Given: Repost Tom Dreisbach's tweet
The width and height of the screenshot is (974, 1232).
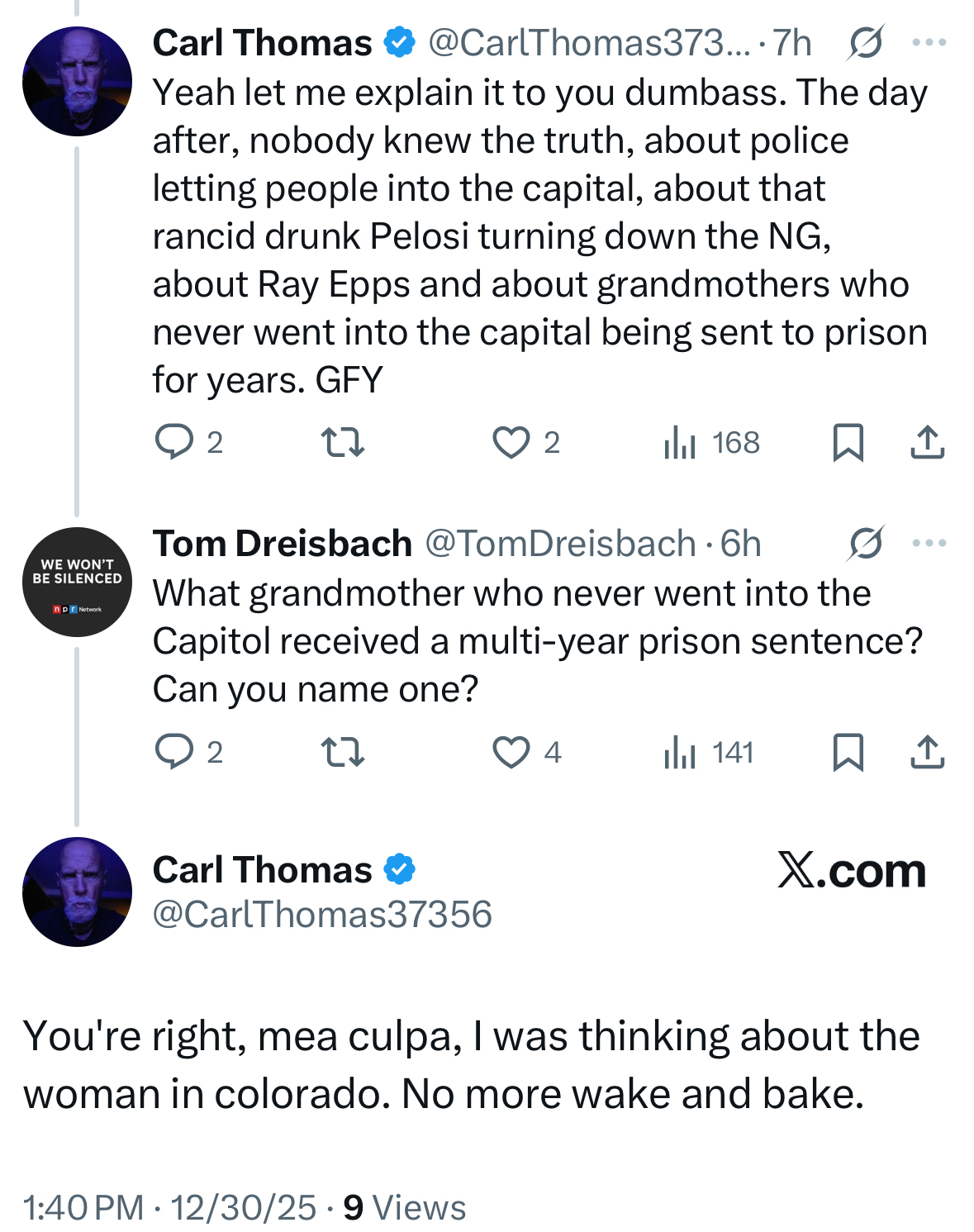Looking at the screenshot, I should click(342, 752).
